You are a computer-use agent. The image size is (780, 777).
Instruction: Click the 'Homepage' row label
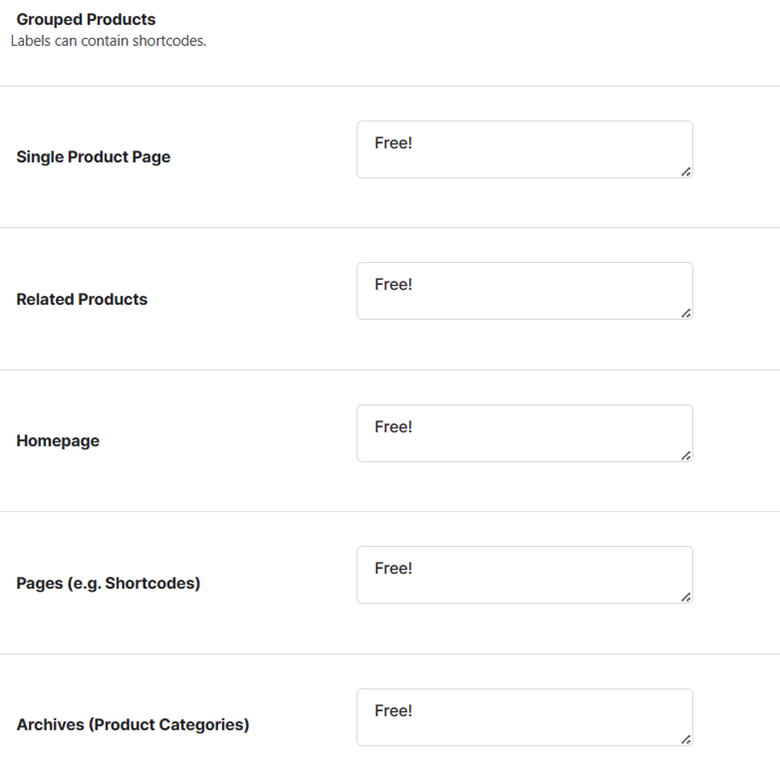[x=58, y=441]
